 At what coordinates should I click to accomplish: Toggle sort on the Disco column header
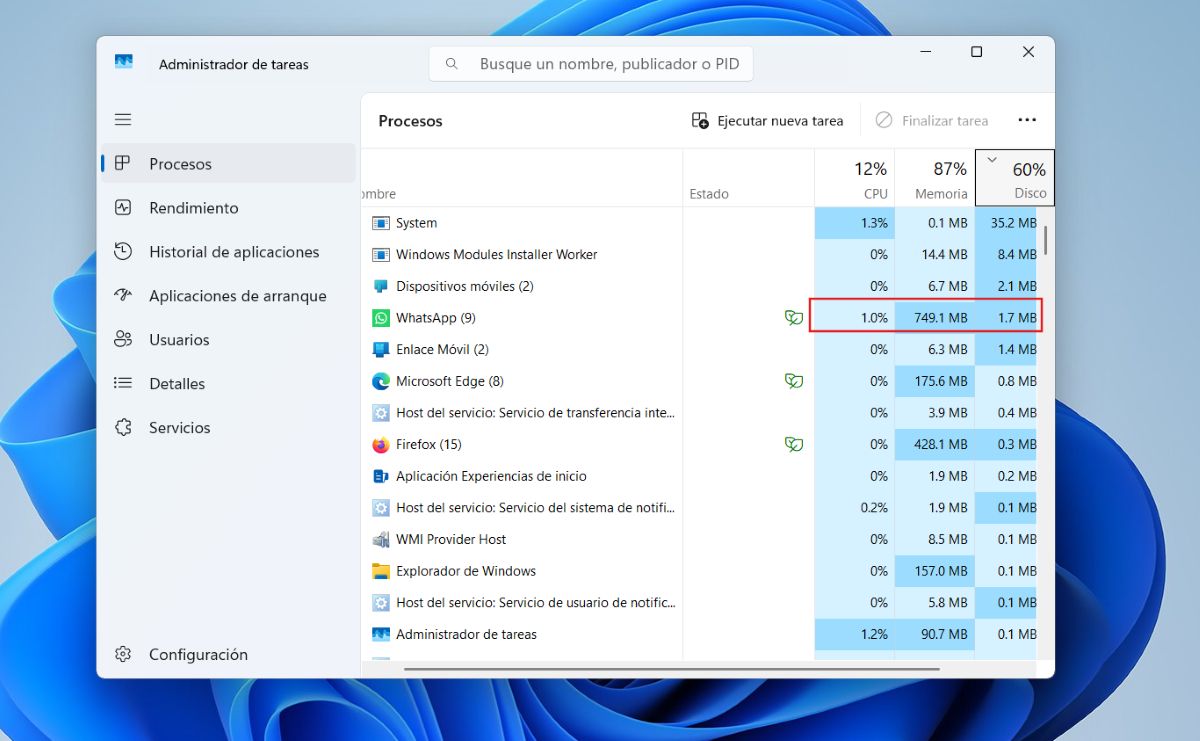(x=1014, y=178)
